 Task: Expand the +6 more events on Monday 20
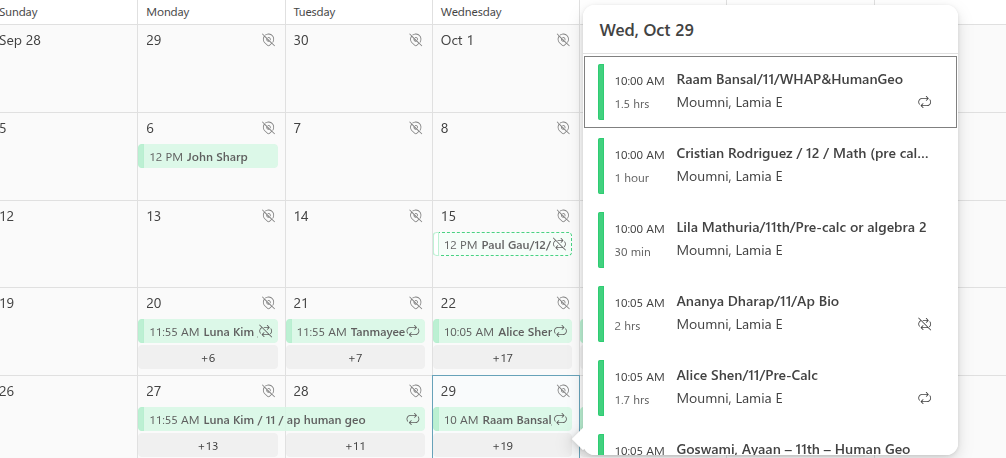click(x=208, y=358)
